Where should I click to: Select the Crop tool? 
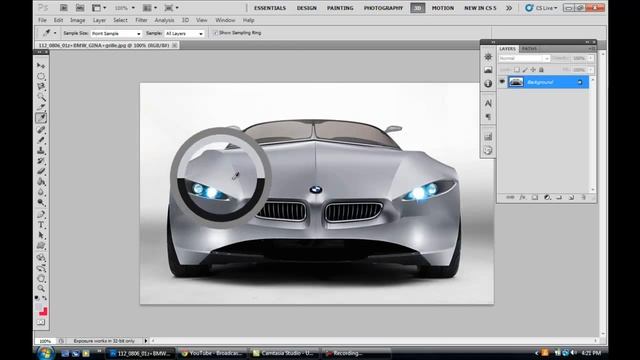[x=41, y=107]
